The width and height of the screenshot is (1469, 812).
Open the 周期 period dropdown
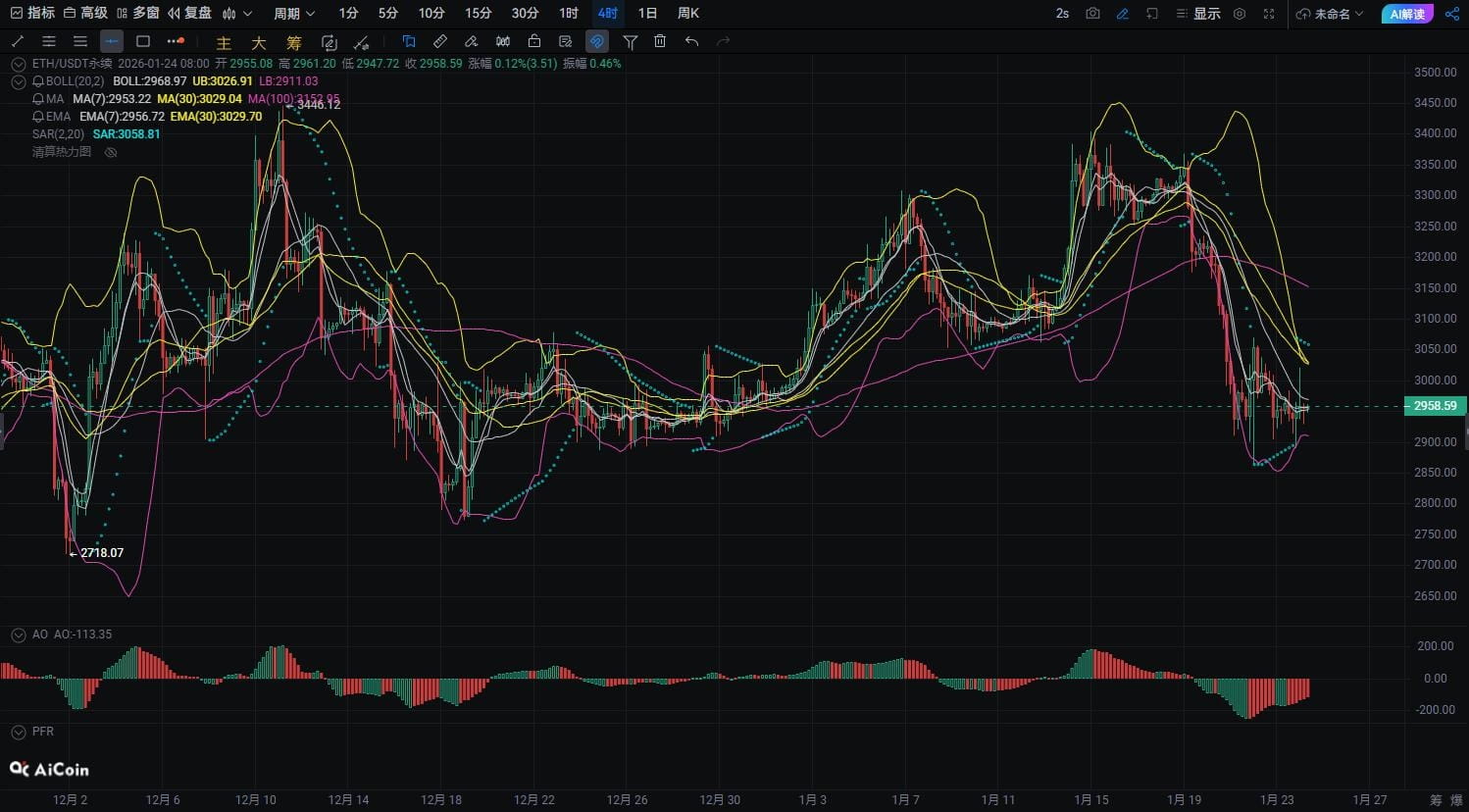(294, 14)
